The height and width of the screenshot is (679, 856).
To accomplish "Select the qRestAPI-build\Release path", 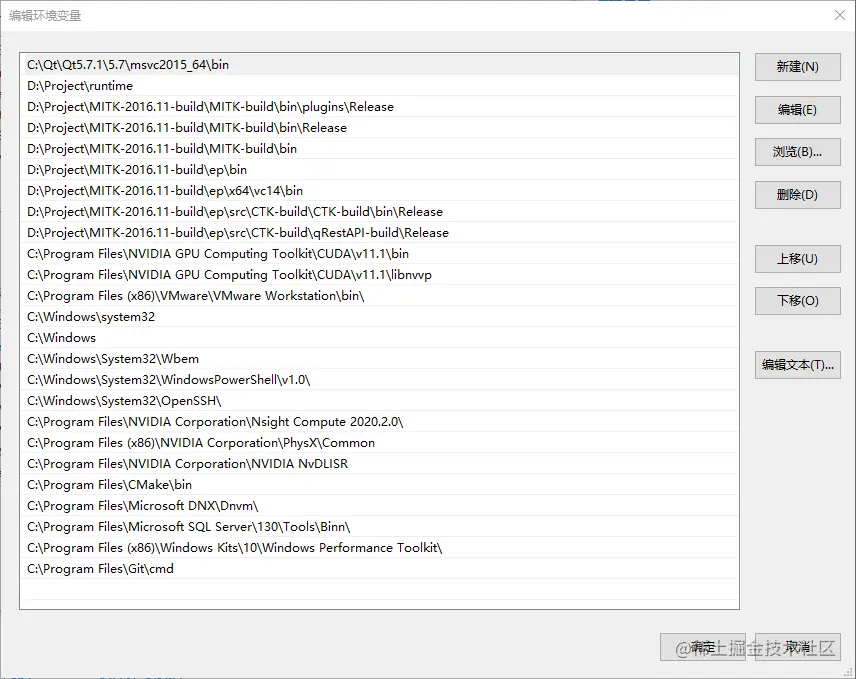I will (381, 233).
